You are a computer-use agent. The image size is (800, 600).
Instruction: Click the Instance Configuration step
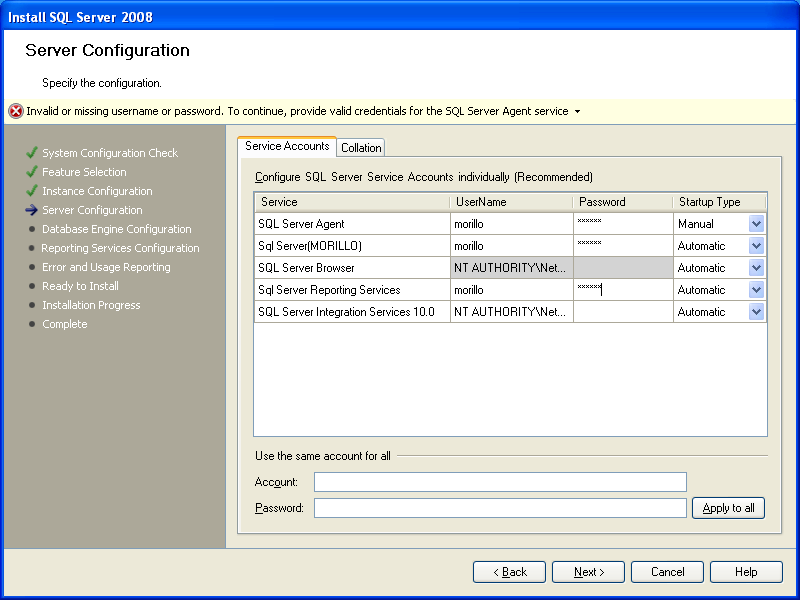97,190
